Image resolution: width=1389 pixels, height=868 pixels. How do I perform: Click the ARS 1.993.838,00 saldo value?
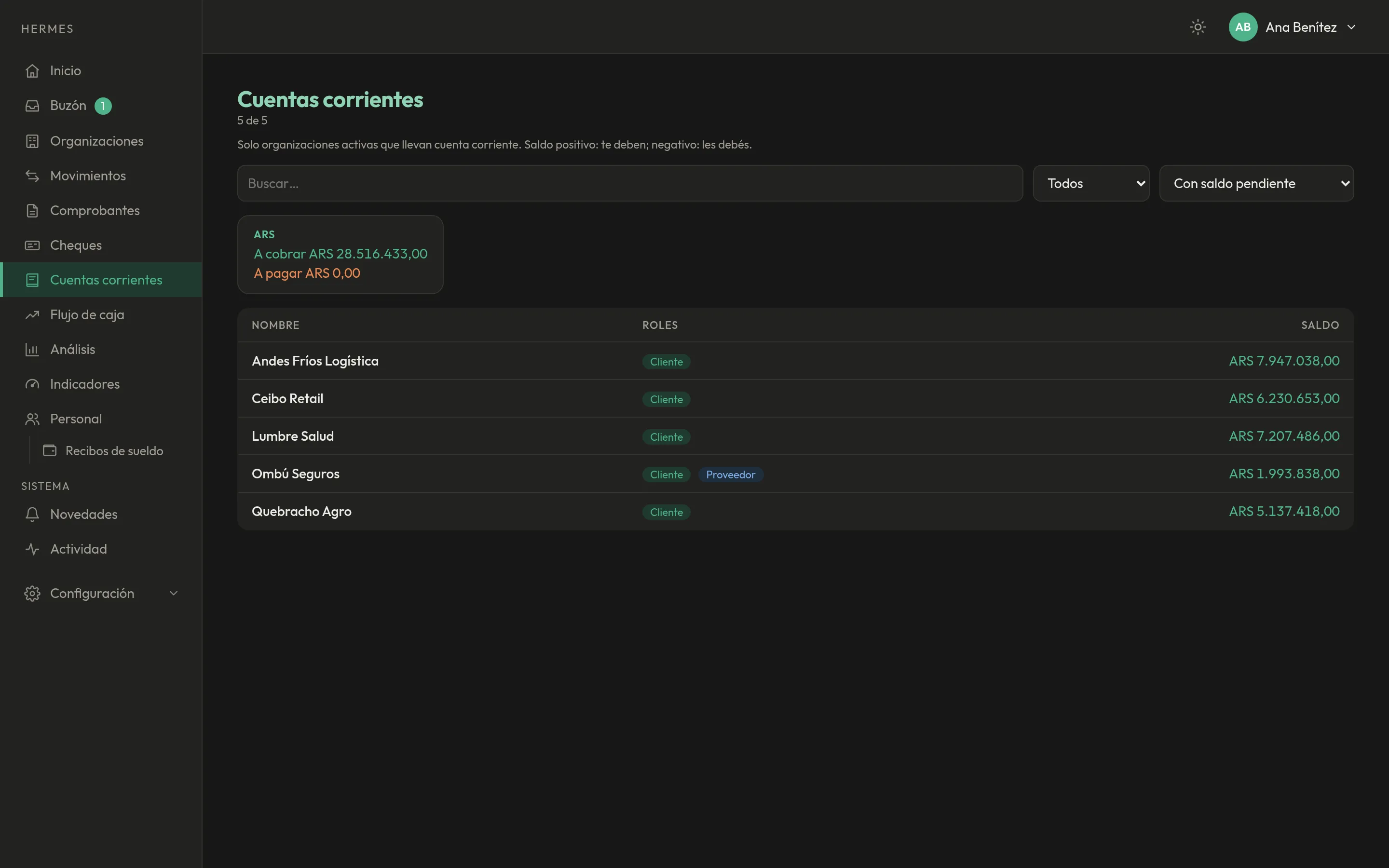[x=1284, y=474]
